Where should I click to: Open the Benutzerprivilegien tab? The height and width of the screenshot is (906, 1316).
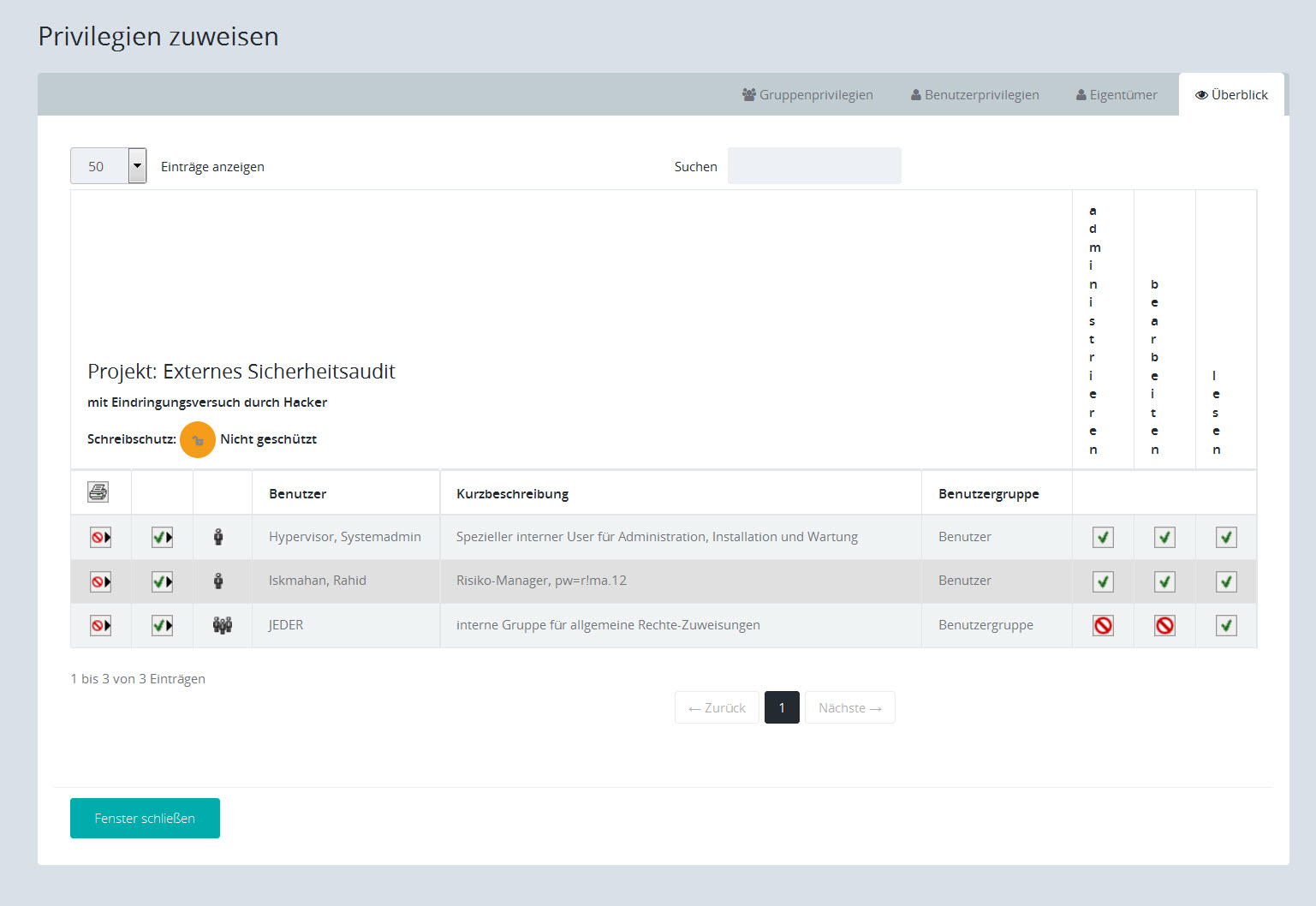pyautogui.click(x=974, y=95)
